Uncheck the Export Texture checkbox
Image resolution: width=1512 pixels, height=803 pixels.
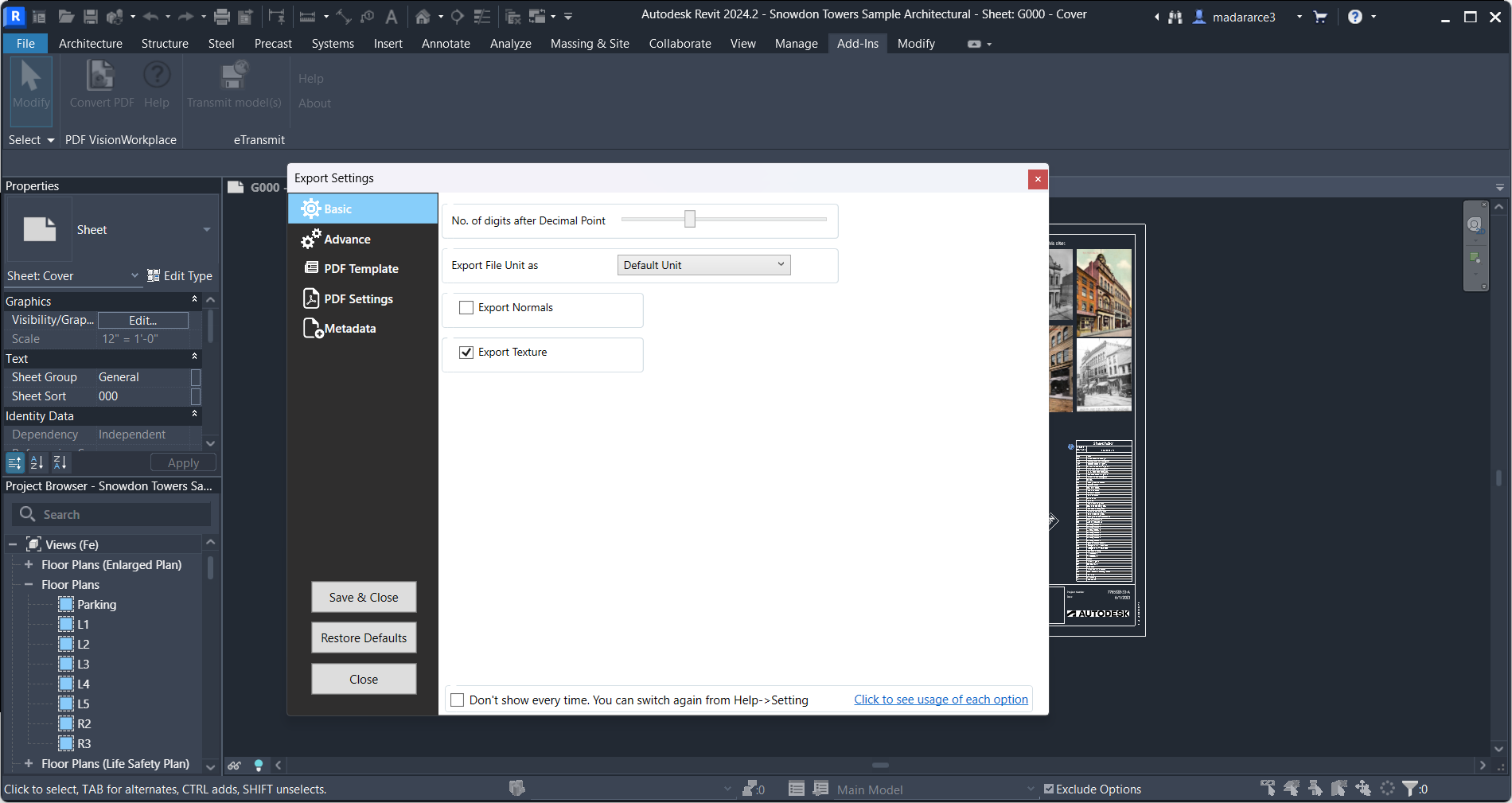click(466, 353)
